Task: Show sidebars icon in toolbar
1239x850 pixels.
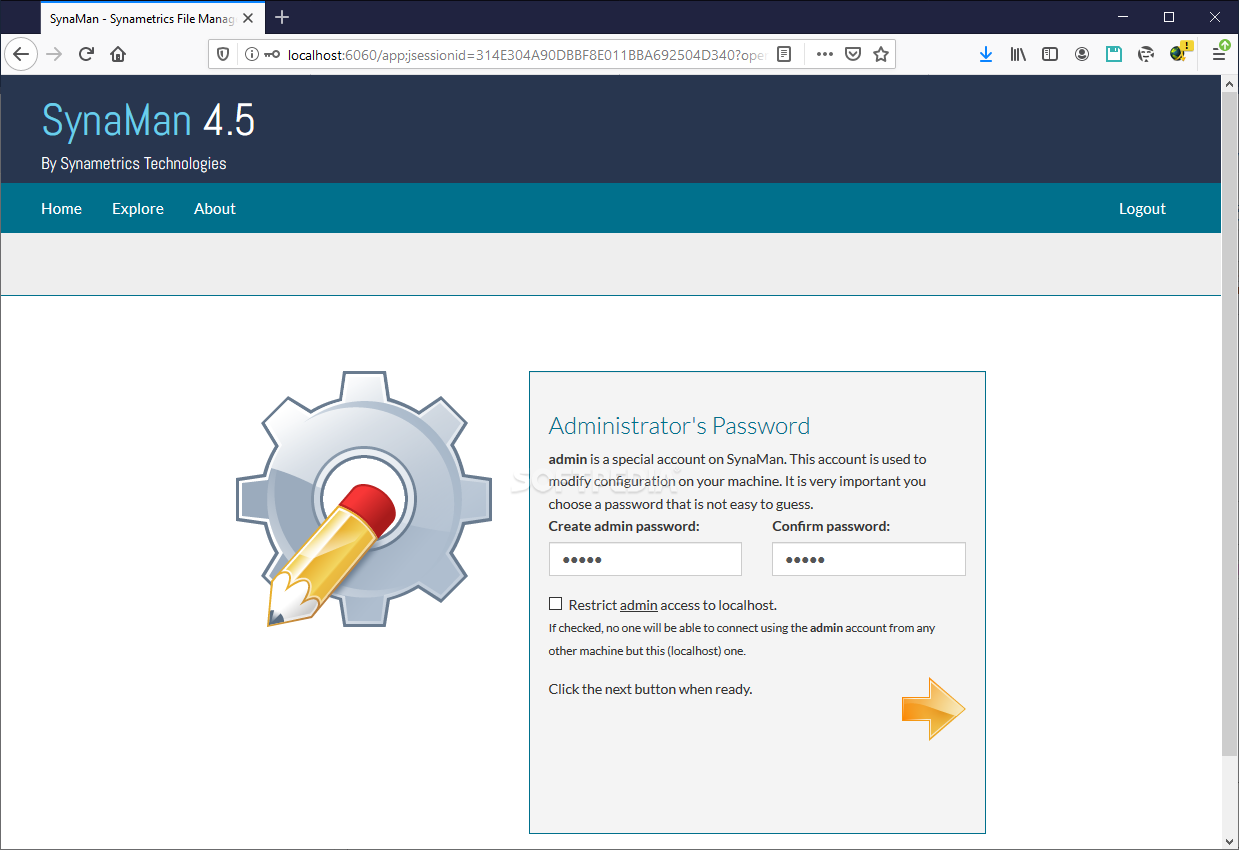Action: click(x=1050, y=54)
